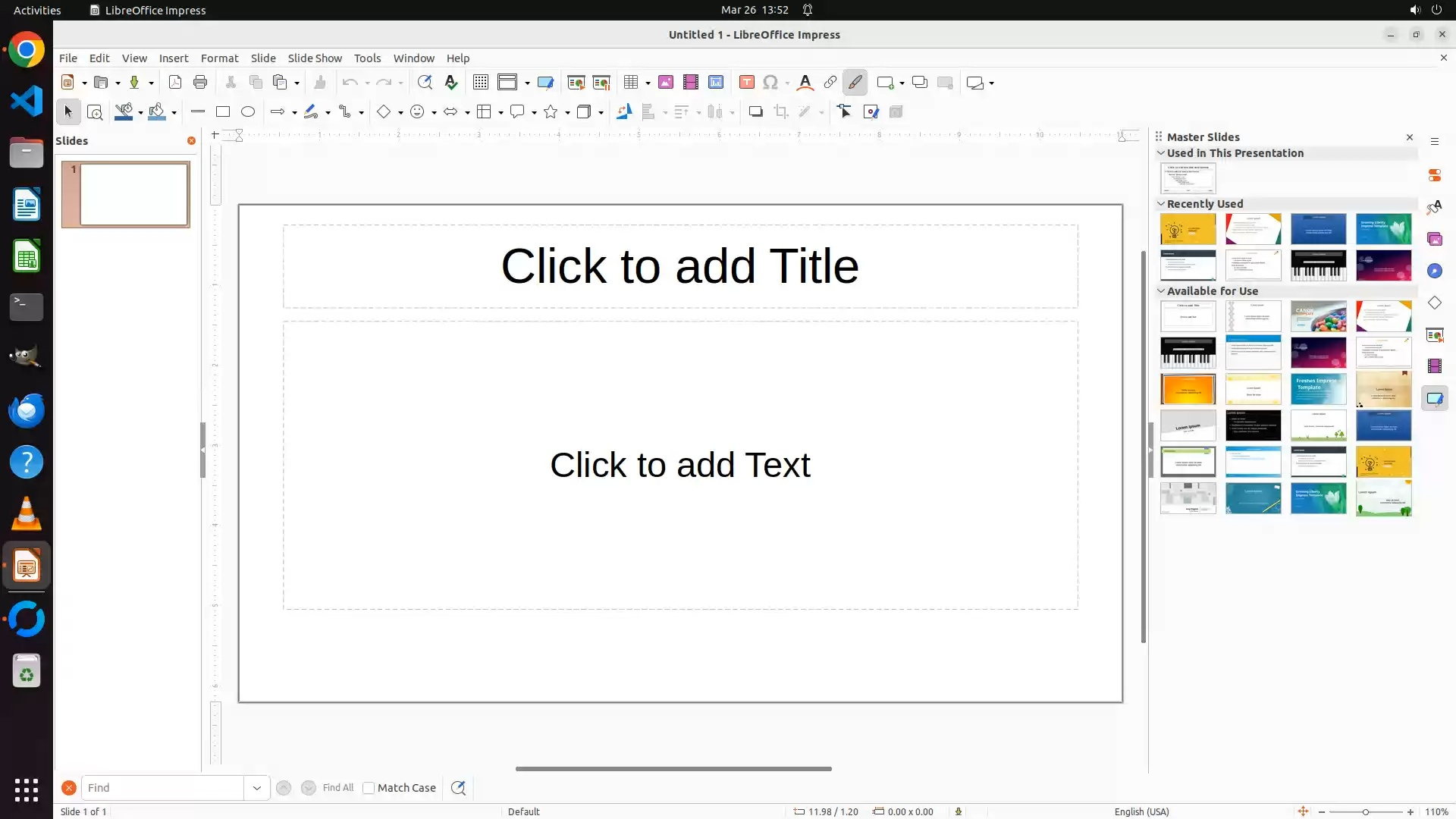1456x819 pixels.
Task: Open the Slide Show menu
Action: (315, 58)
